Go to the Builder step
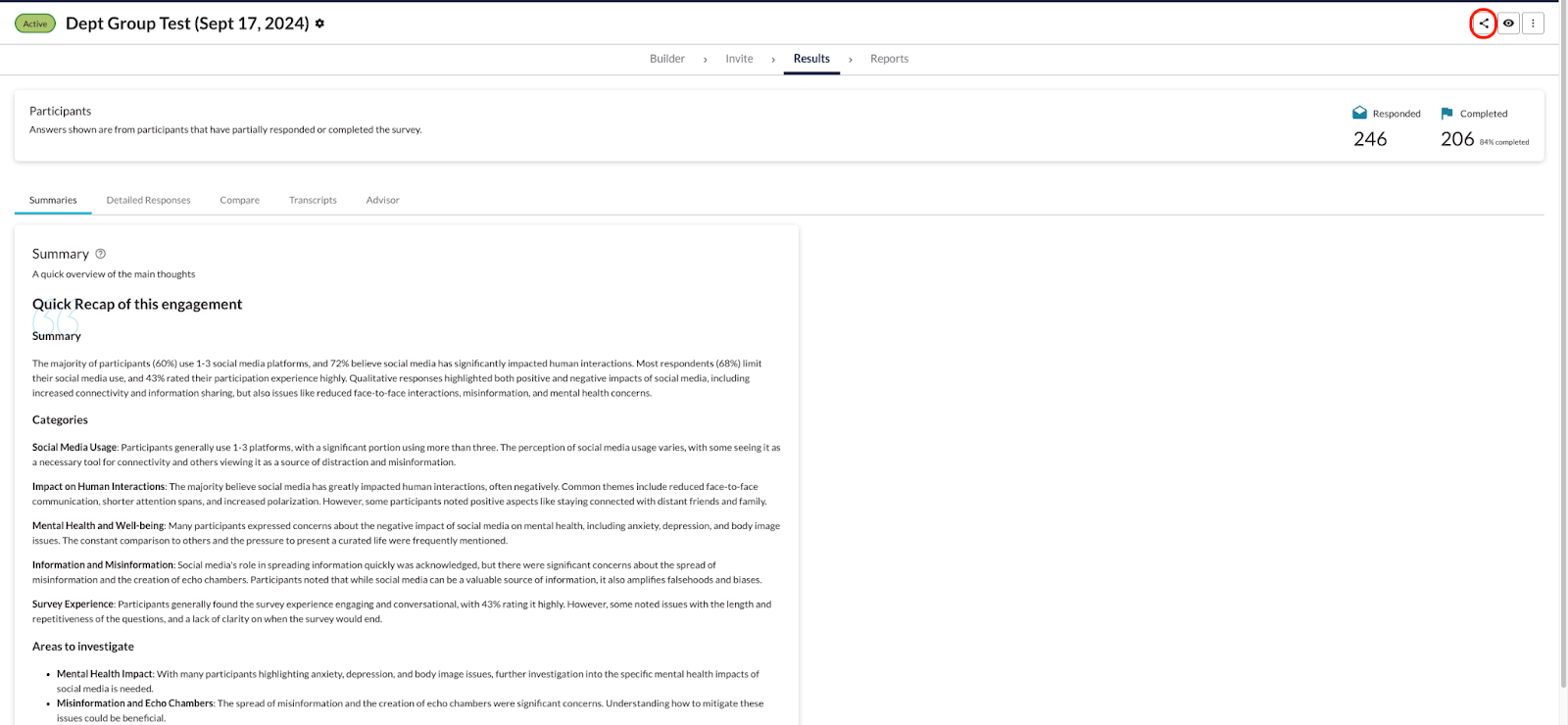The height and width of the screenshot is (725, 1568). [x=667, y=59]
